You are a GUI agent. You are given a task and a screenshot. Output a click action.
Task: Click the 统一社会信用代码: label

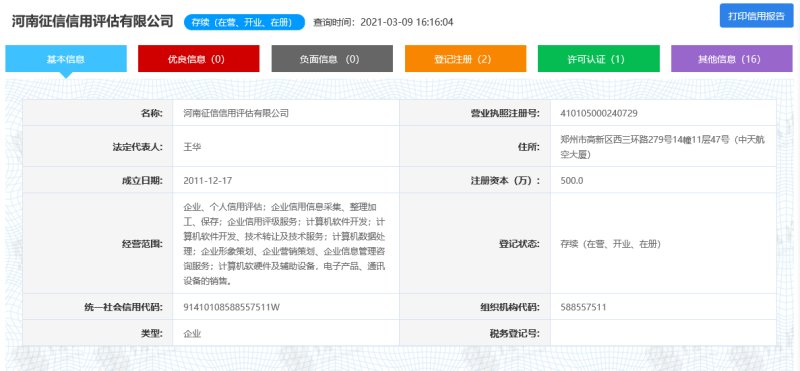(123, 307)
